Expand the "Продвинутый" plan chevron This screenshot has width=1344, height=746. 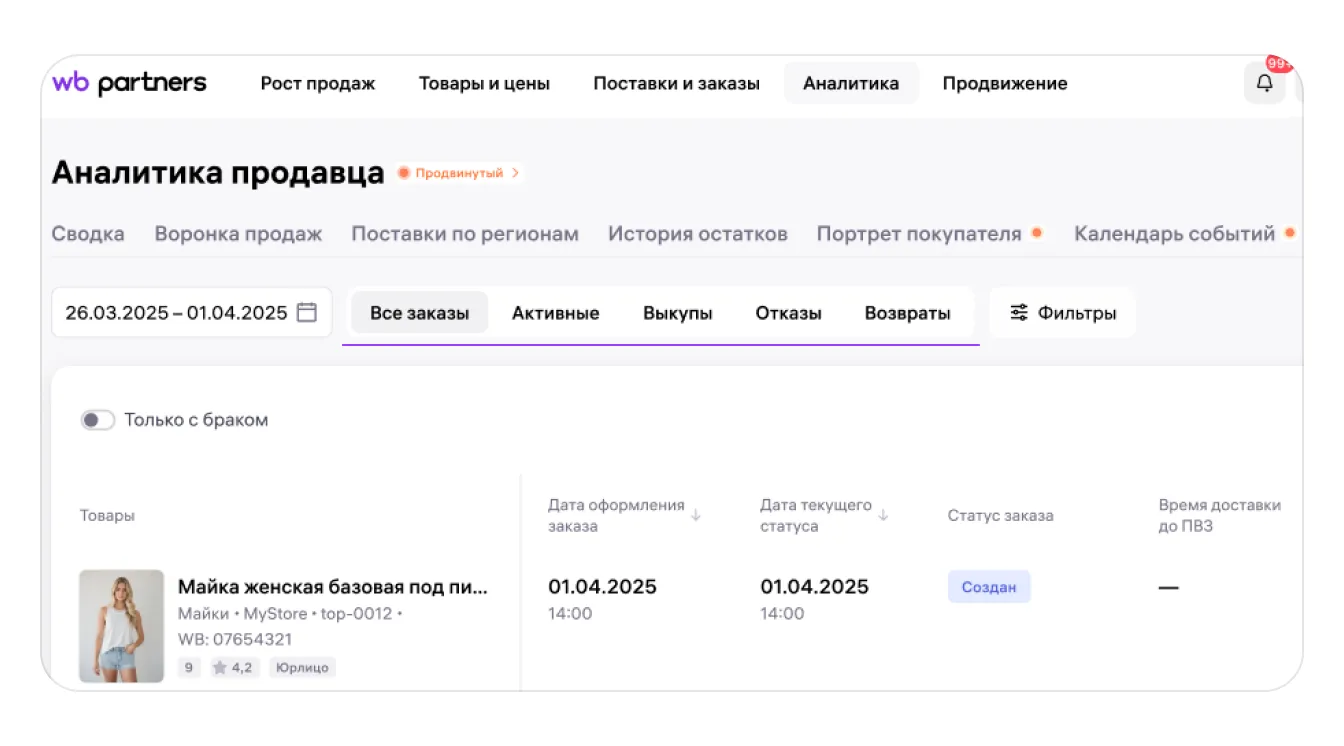coord(516,173)
